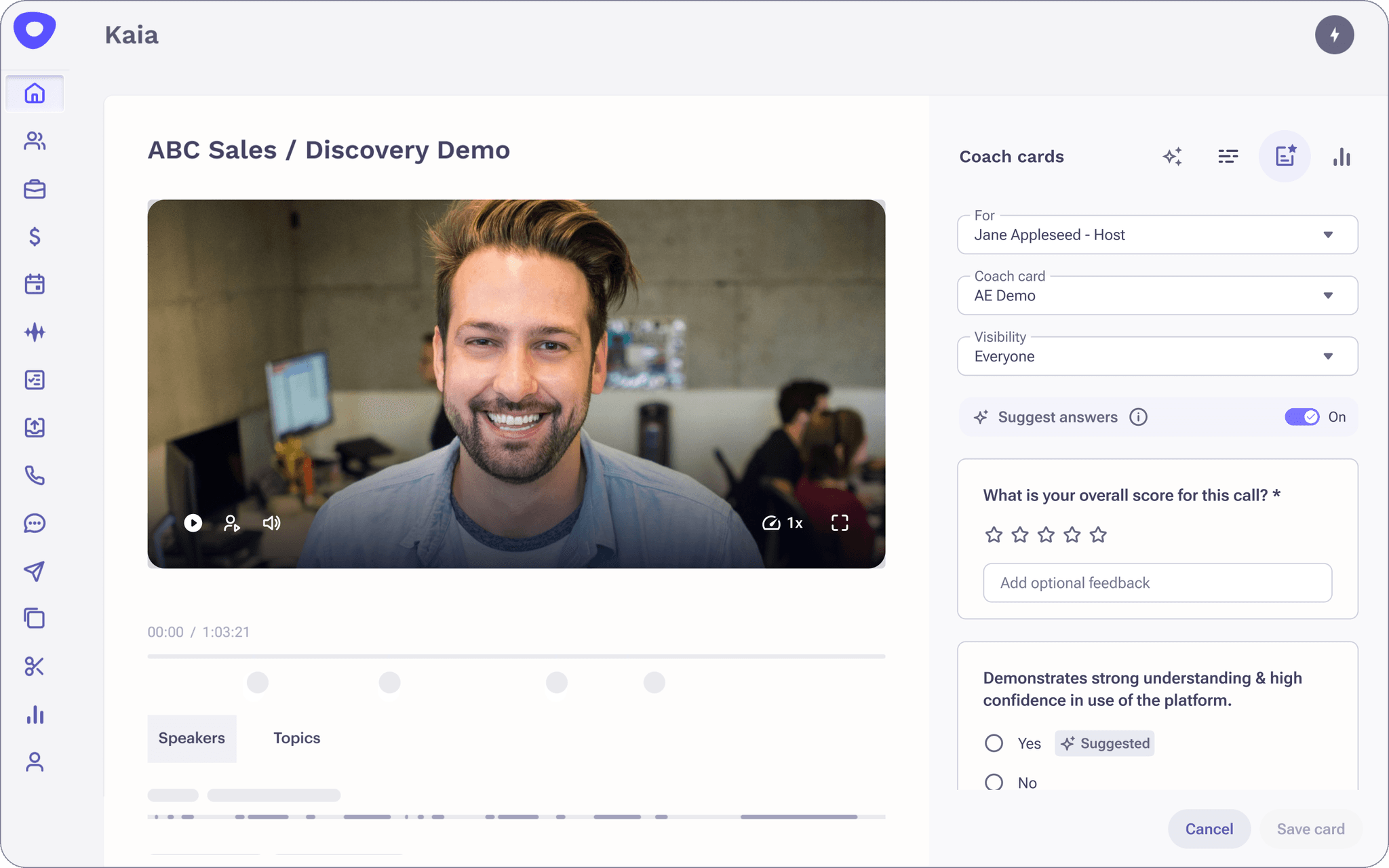Expand the For Jane Appleseed dropdown
The height and width of the screenshot is (868, 1389).
1157,235
